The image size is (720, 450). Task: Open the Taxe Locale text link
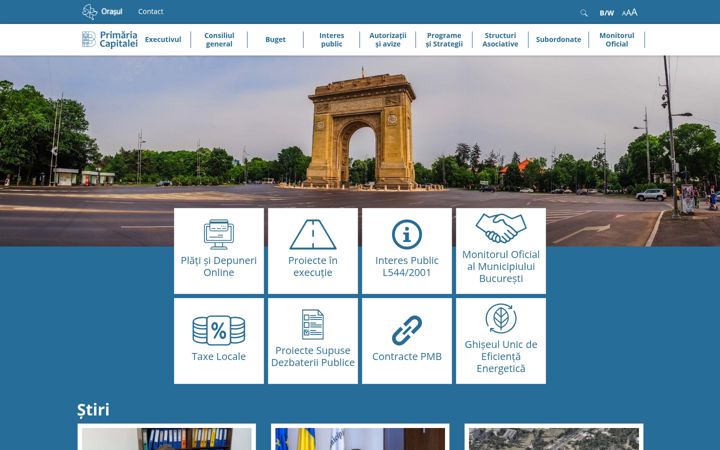coord(219,356)
